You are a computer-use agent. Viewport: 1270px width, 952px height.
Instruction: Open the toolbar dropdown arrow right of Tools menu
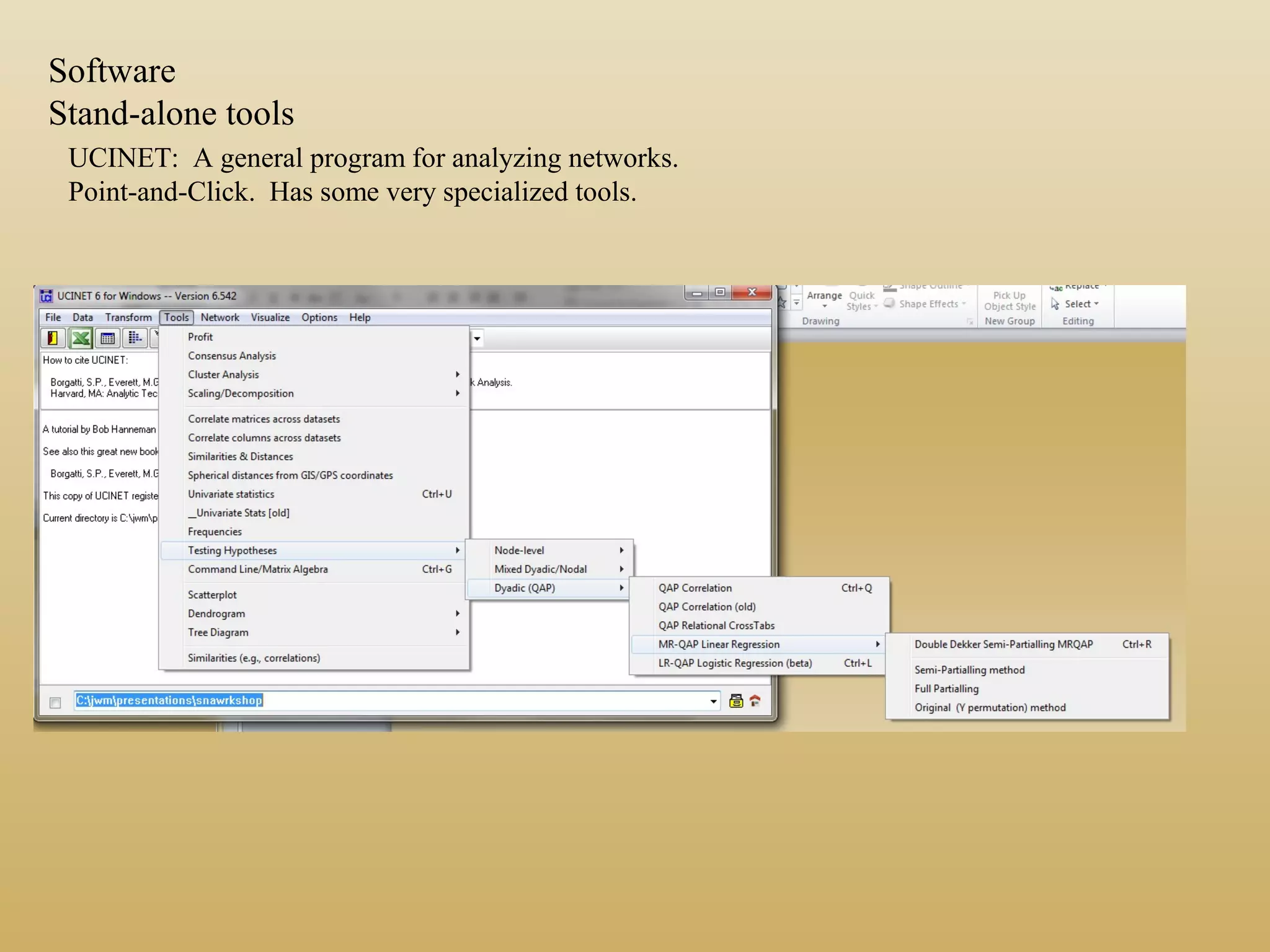click(477, 339)
